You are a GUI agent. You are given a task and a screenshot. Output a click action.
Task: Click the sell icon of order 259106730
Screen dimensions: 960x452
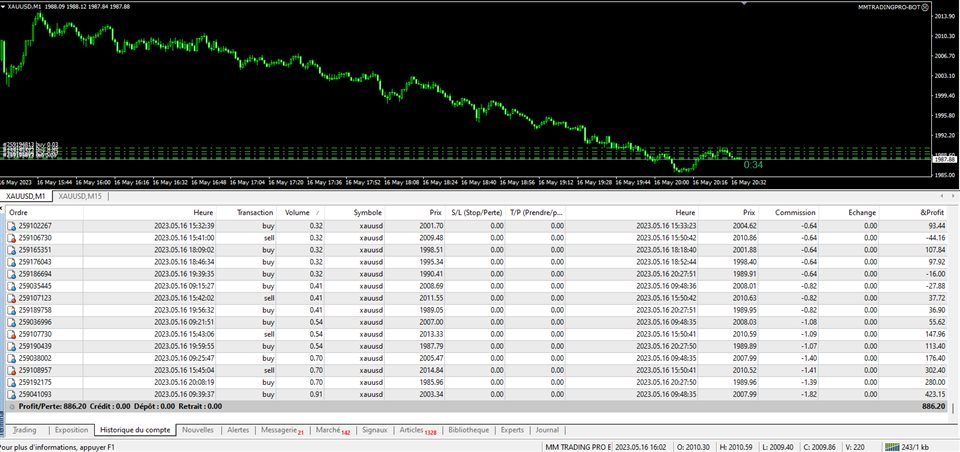12,238
